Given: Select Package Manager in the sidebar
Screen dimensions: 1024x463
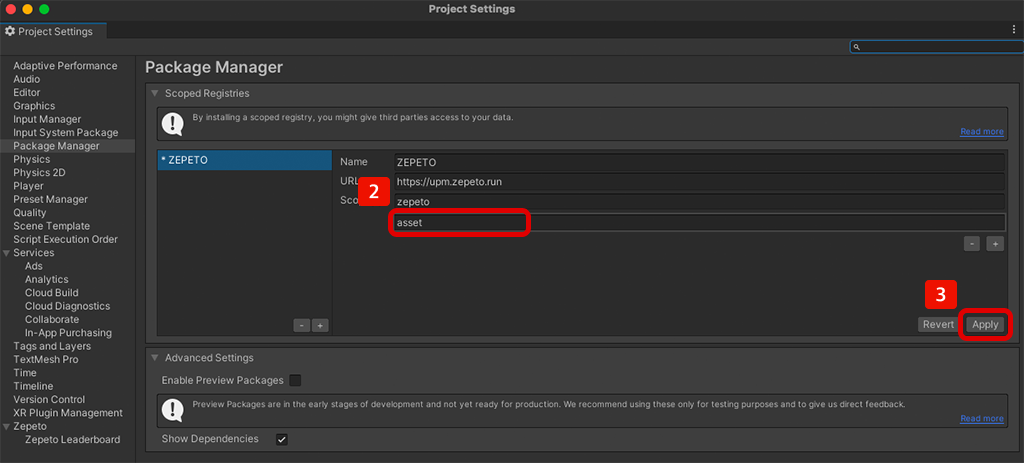Looking at the screenshot, I should (x=56, y=146).
